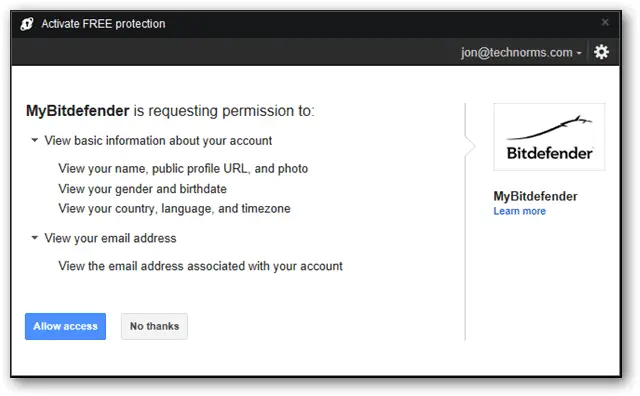Image resolution: width=640 pixels, height=396 pixels.
Task: Open the jon@technorms.com account dropdown
Action: coord(521,53)
